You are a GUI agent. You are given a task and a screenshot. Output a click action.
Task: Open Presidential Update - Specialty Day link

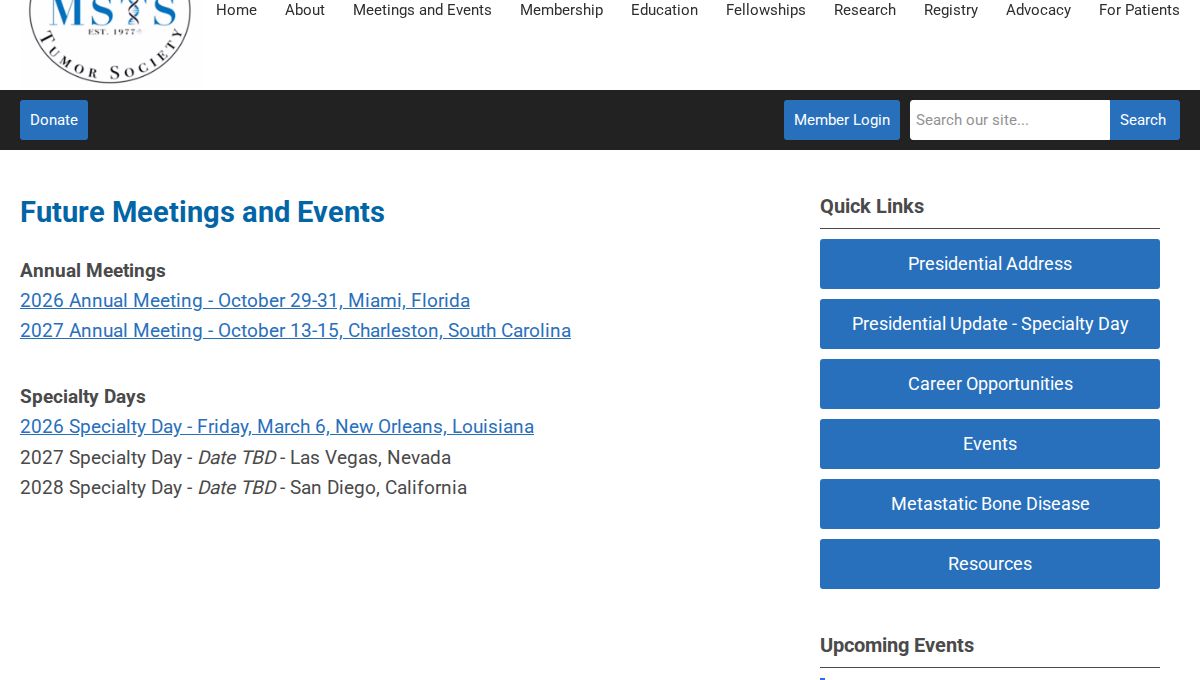click(990, 324)
